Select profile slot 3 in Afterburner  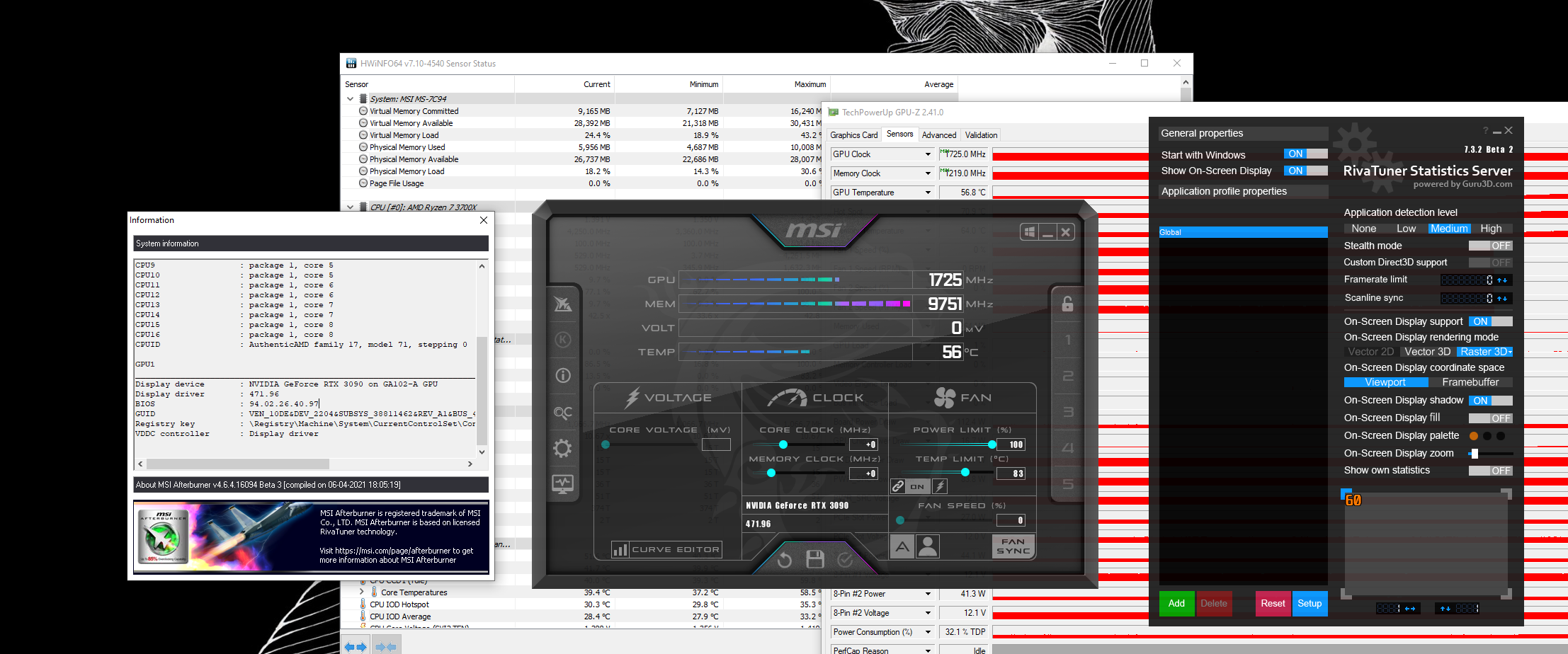coord(1068,412)
